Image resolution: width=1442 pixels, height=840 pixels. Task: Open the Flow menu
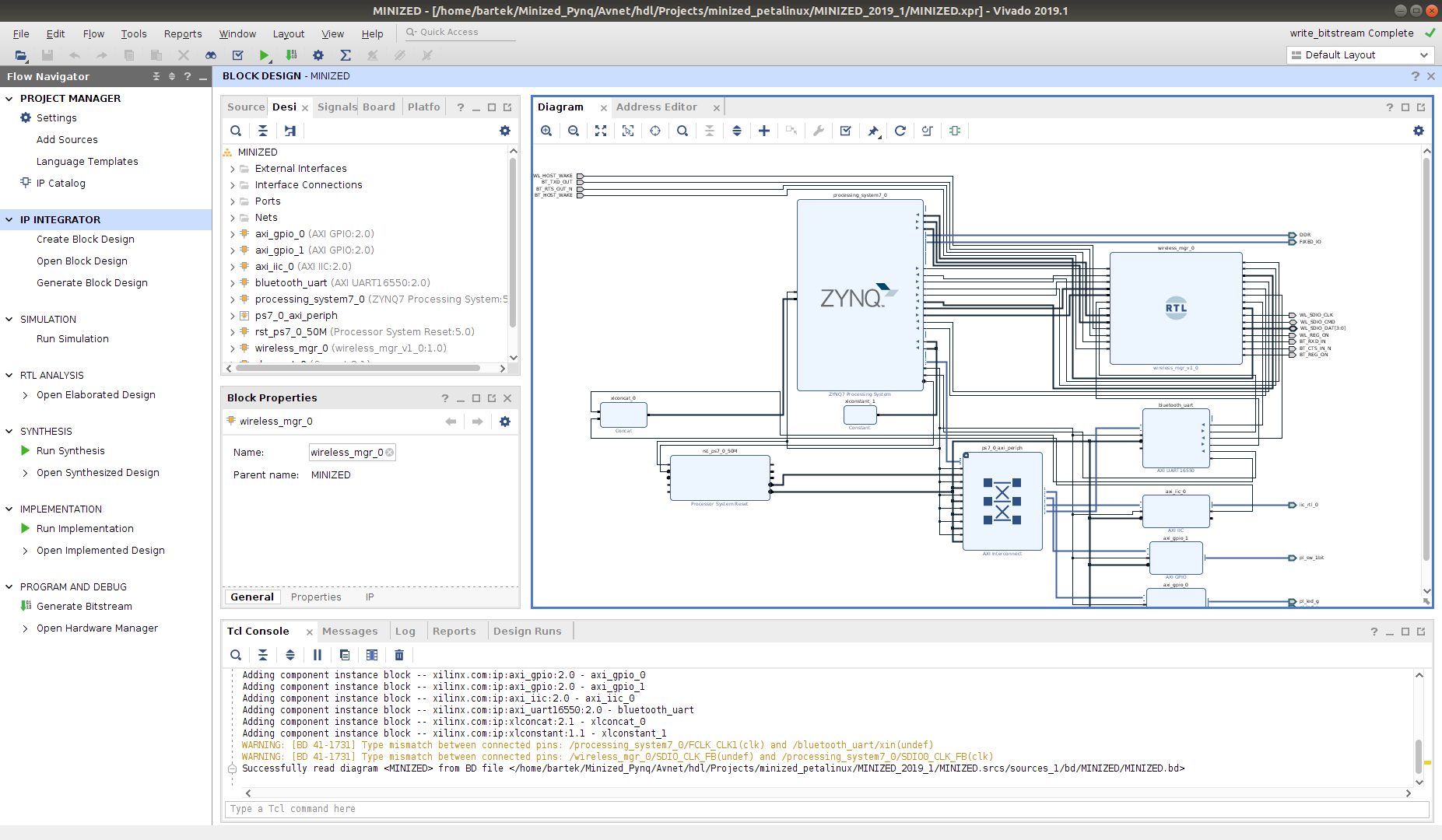coord(93,33)
